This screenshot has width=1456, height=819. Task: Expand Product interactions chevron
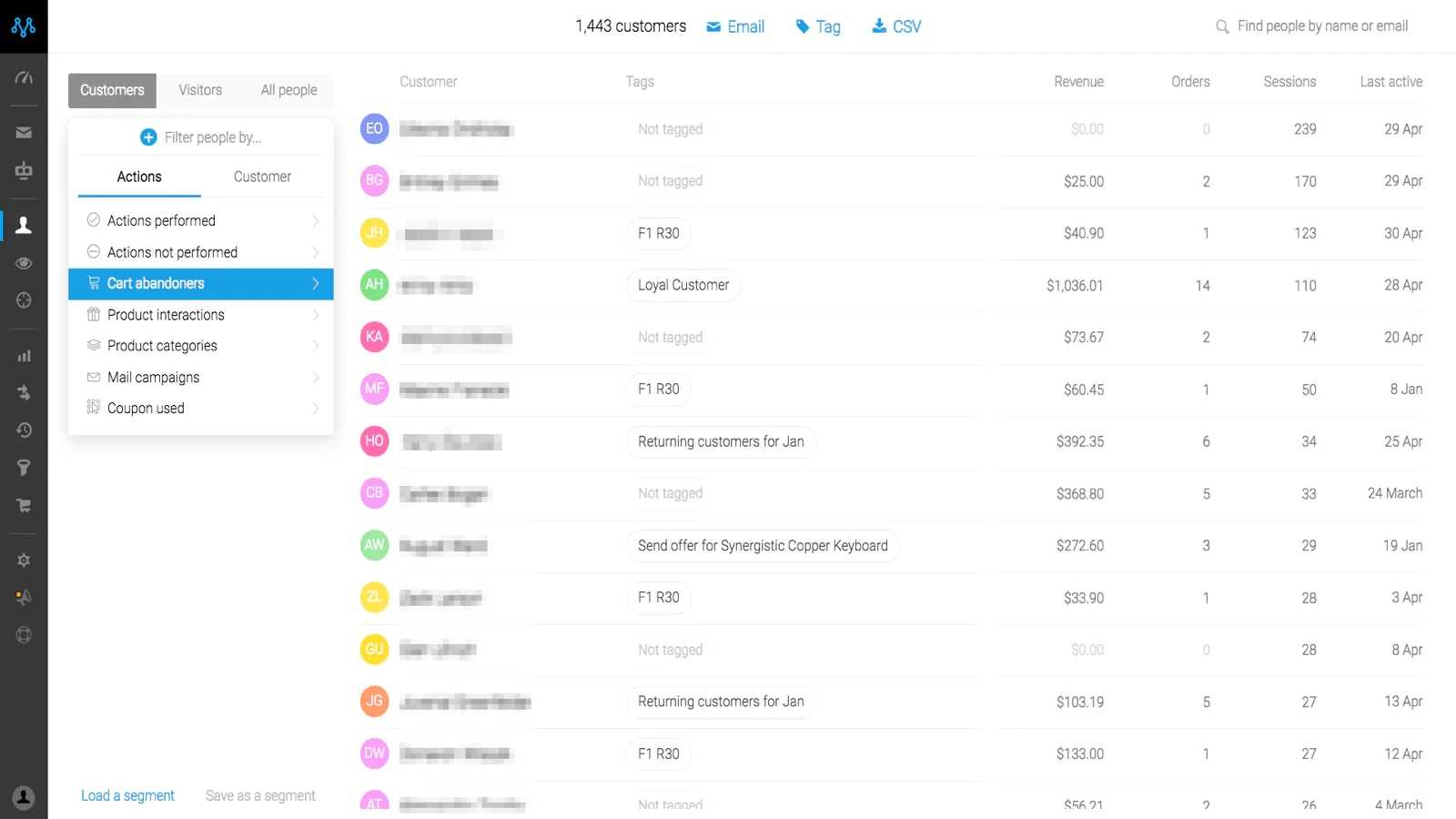click(316, 315)
